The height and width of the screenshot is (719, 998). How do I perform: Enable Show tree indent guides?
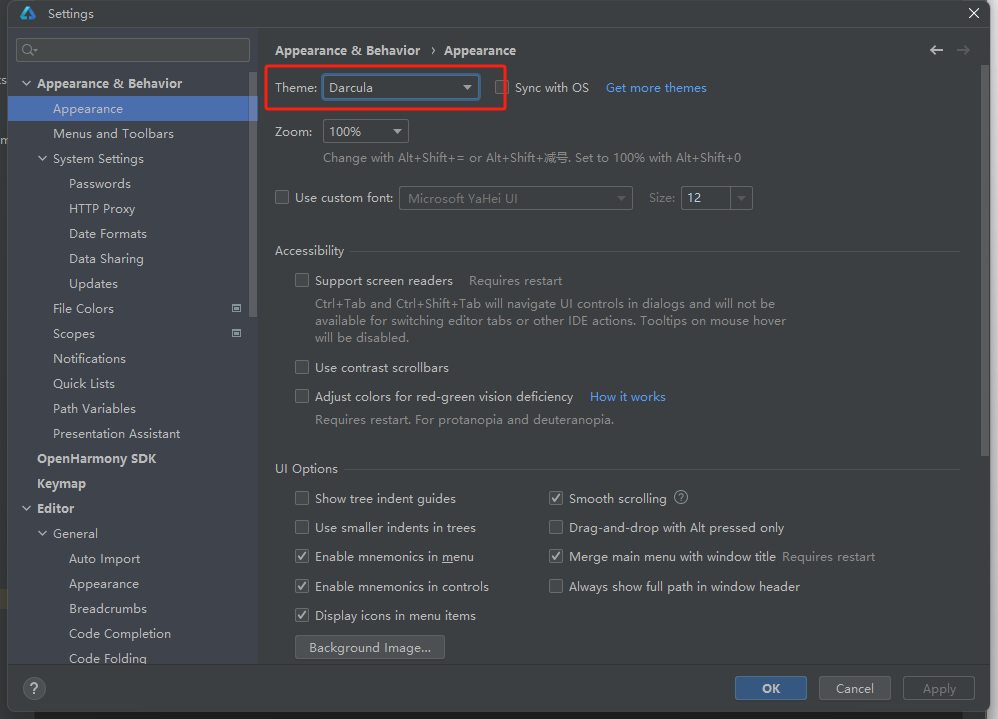[x=302, y=498]
